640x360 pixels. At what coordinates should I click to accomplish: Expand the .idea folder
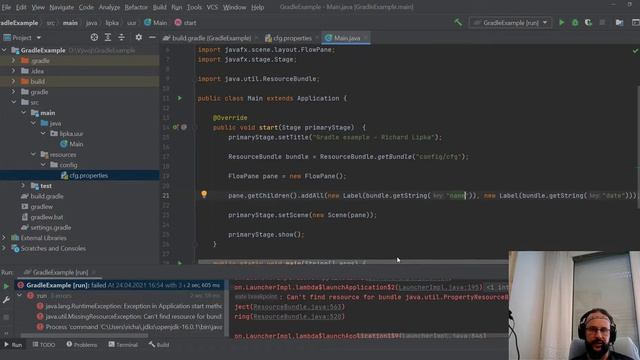click(x=13, y=71)
